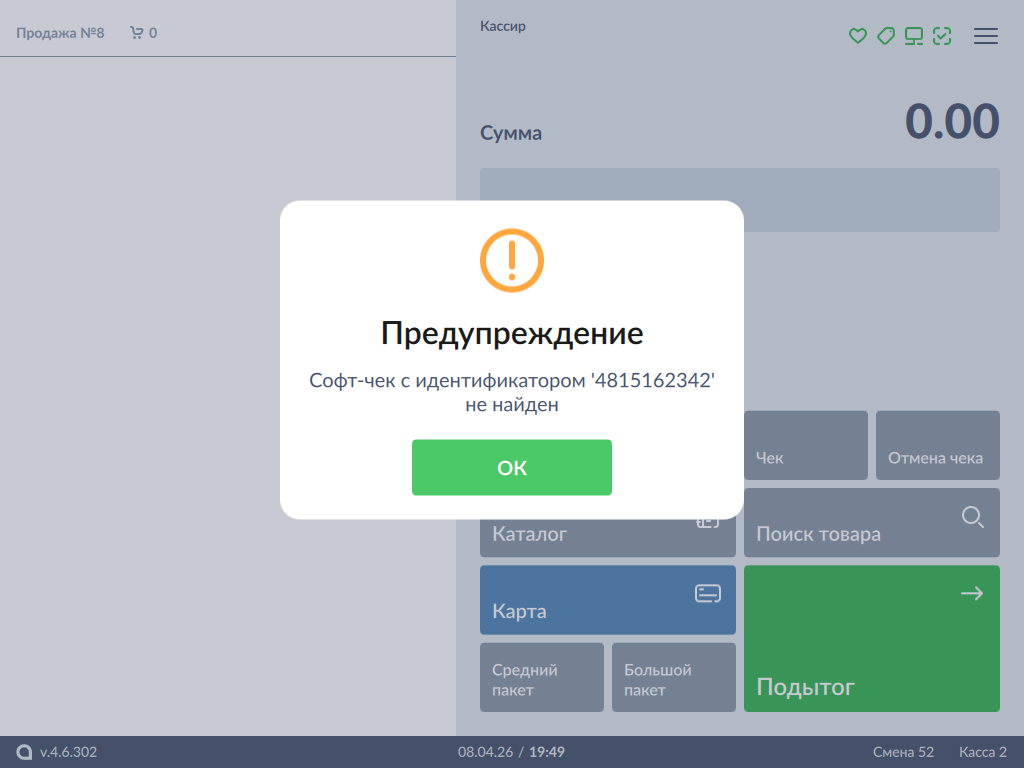Click the scan check status icon
The height and width of the screenshot is (768, 1024).
pos(941,36)
